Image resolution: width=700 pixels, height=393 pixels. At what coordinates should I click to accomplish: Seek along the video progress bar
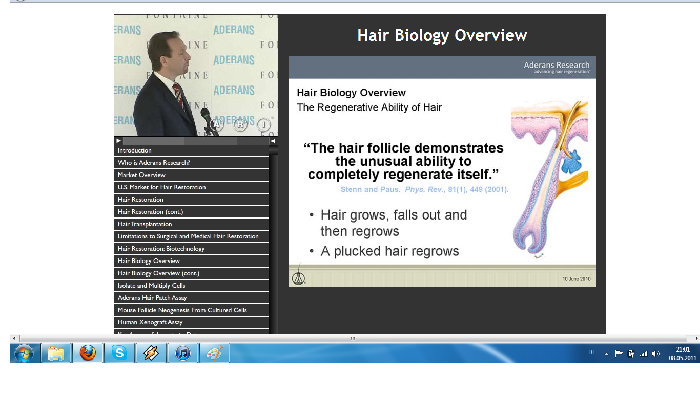click(195, 141)
